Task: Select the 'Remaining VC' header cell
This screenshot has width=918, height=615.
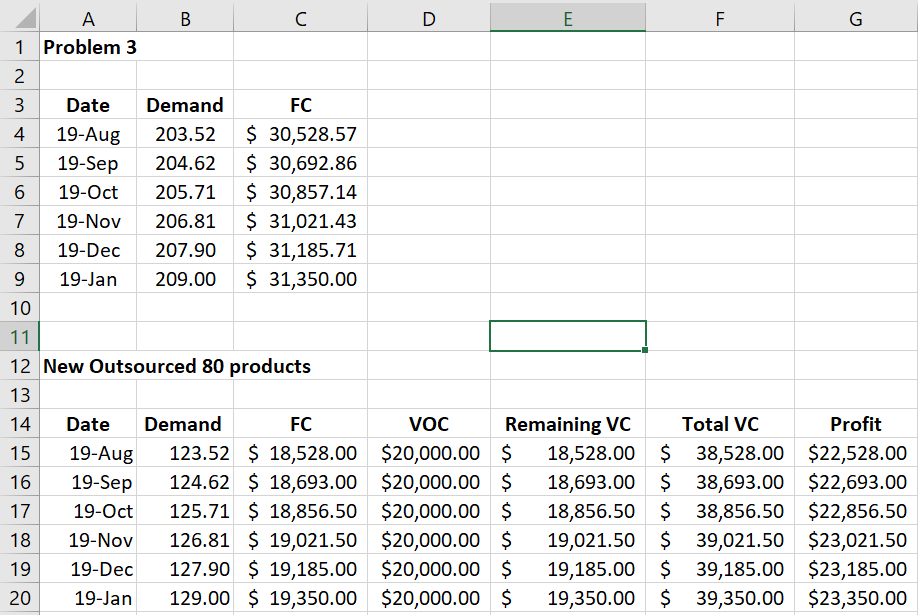Action: click(x=568, y=423)
